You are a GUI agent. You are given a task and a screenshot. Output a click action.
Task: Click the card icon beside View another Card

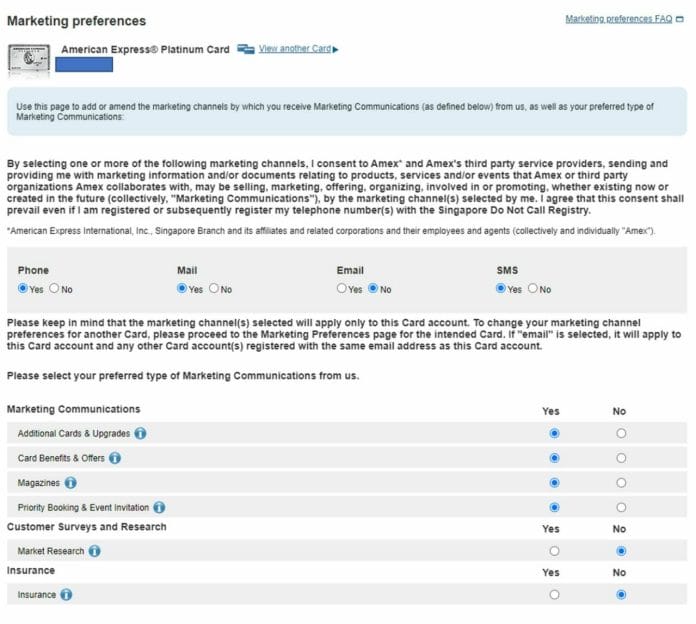[x=246, y=49]
